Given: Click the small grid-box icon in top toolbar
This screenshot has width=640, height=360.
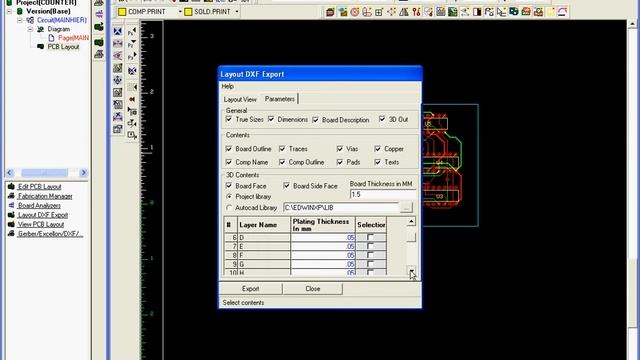Looking at the screenshot, I should (x=379, y=12).
